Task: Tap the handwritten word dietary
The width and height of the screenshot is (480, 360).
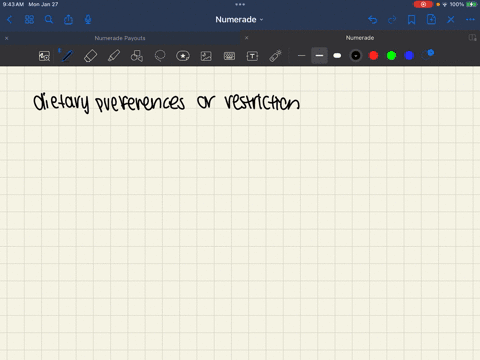Action: [x=61, y=102]
